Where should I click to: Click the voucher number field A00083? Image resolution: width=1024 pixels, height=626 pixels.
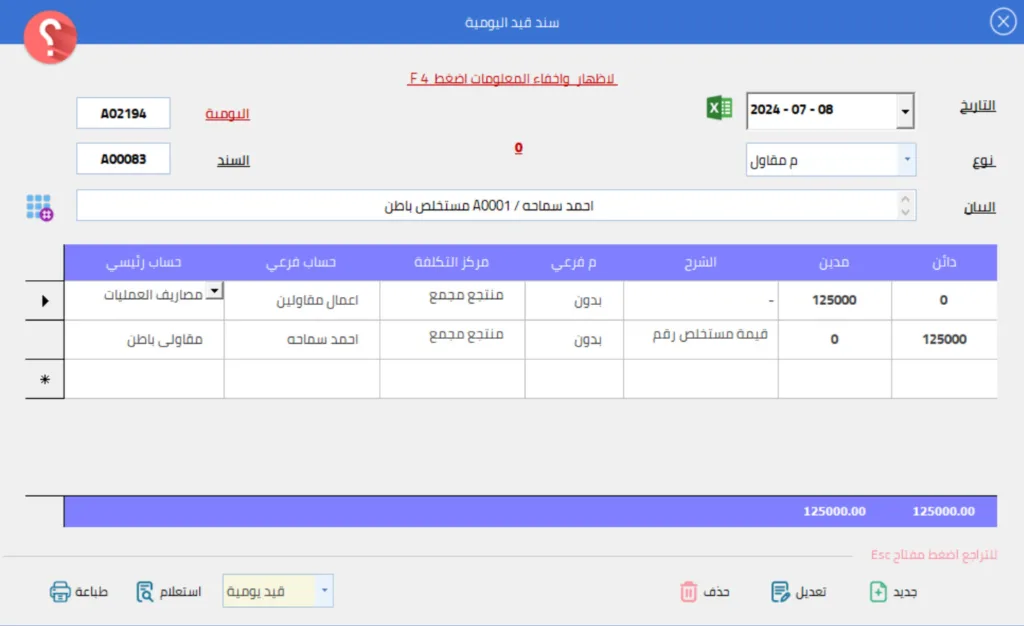click(123, 159)
